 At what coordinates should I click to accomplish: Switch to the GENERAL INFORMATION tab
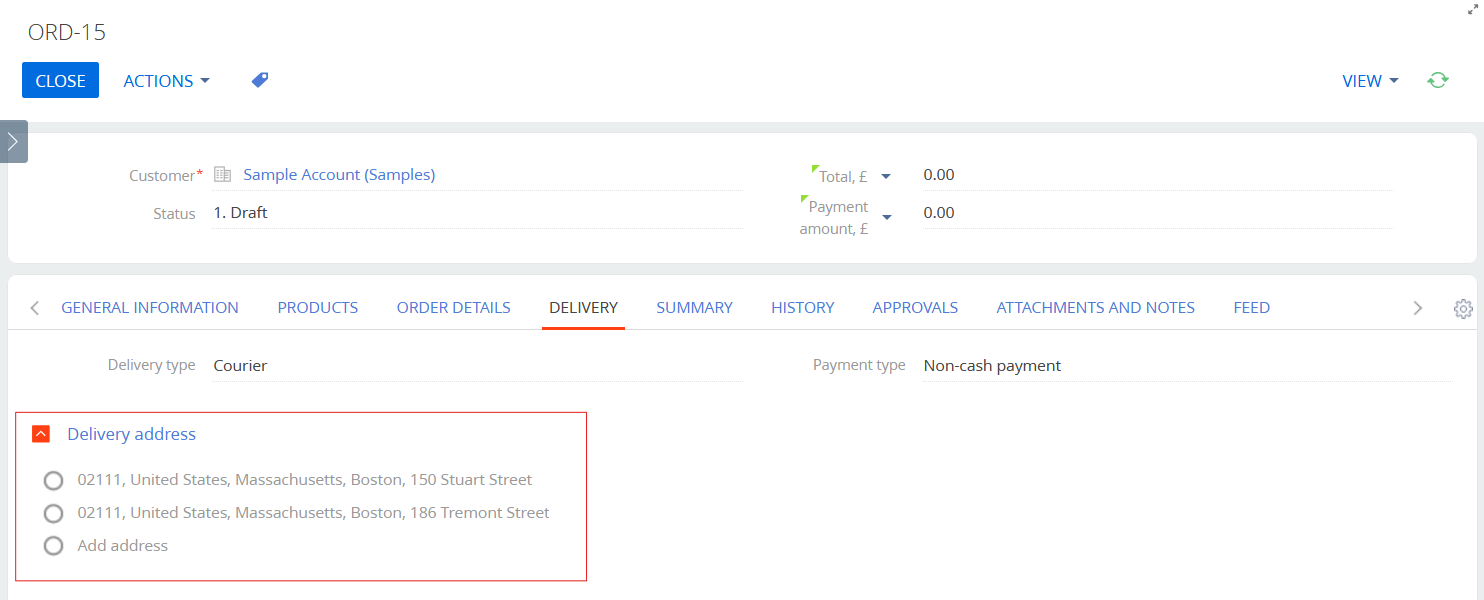(150, 308)
